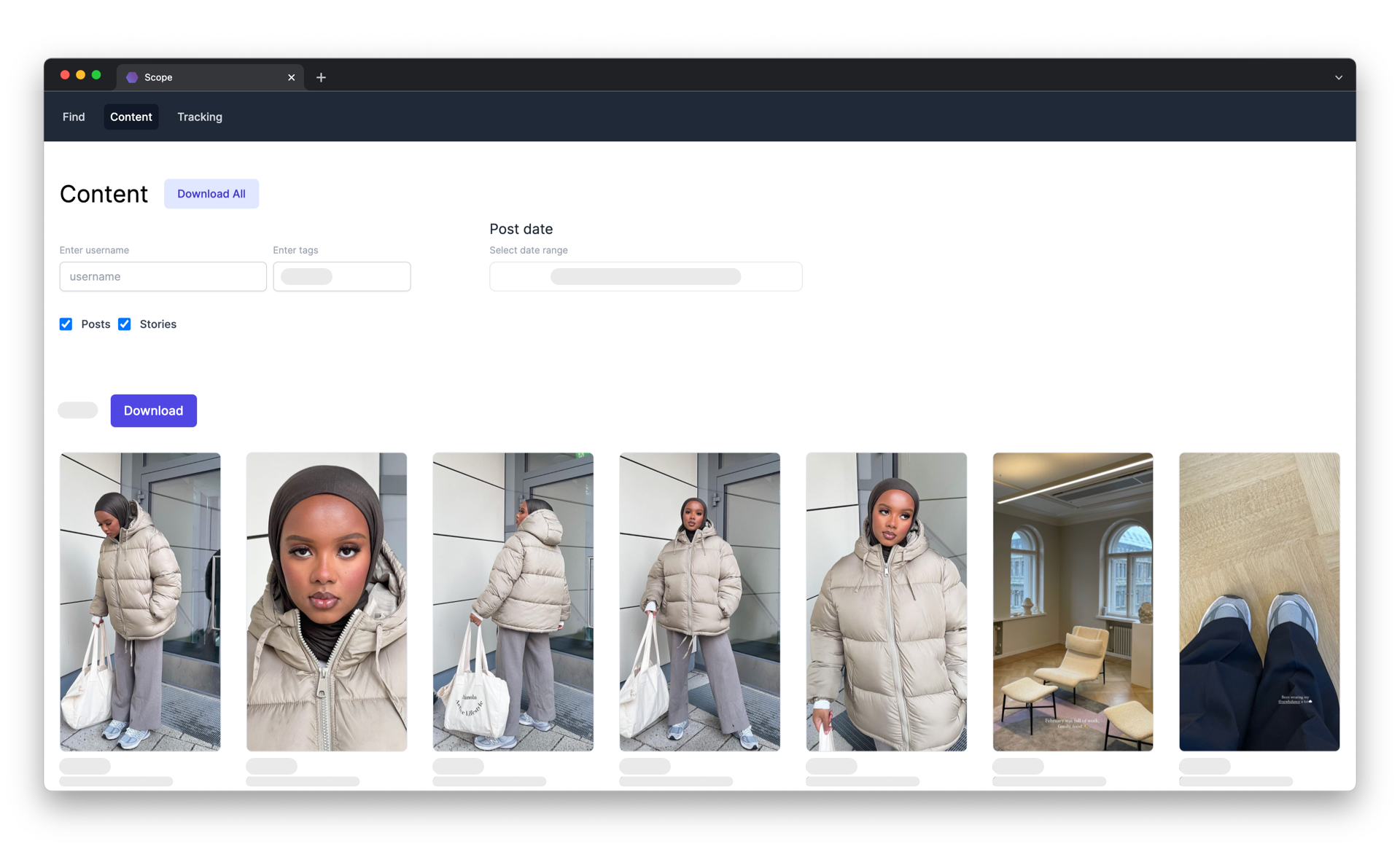Open thumbnail showing back of puffer jacket
This screenshot has height=849, width=1400.
[x=513, y=602]
